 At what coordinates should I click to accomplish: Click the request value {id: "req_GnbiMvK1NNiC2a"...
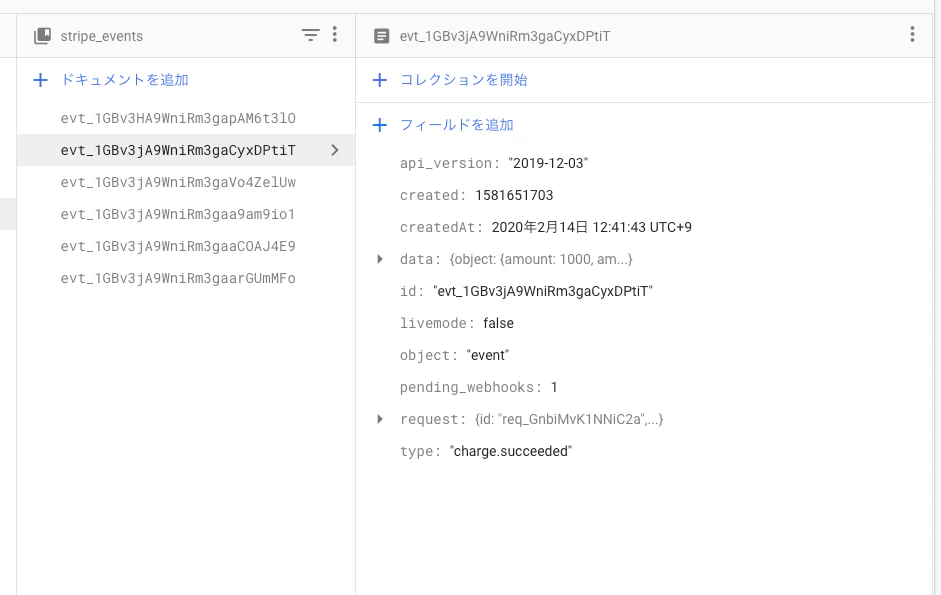click(569, 419)
